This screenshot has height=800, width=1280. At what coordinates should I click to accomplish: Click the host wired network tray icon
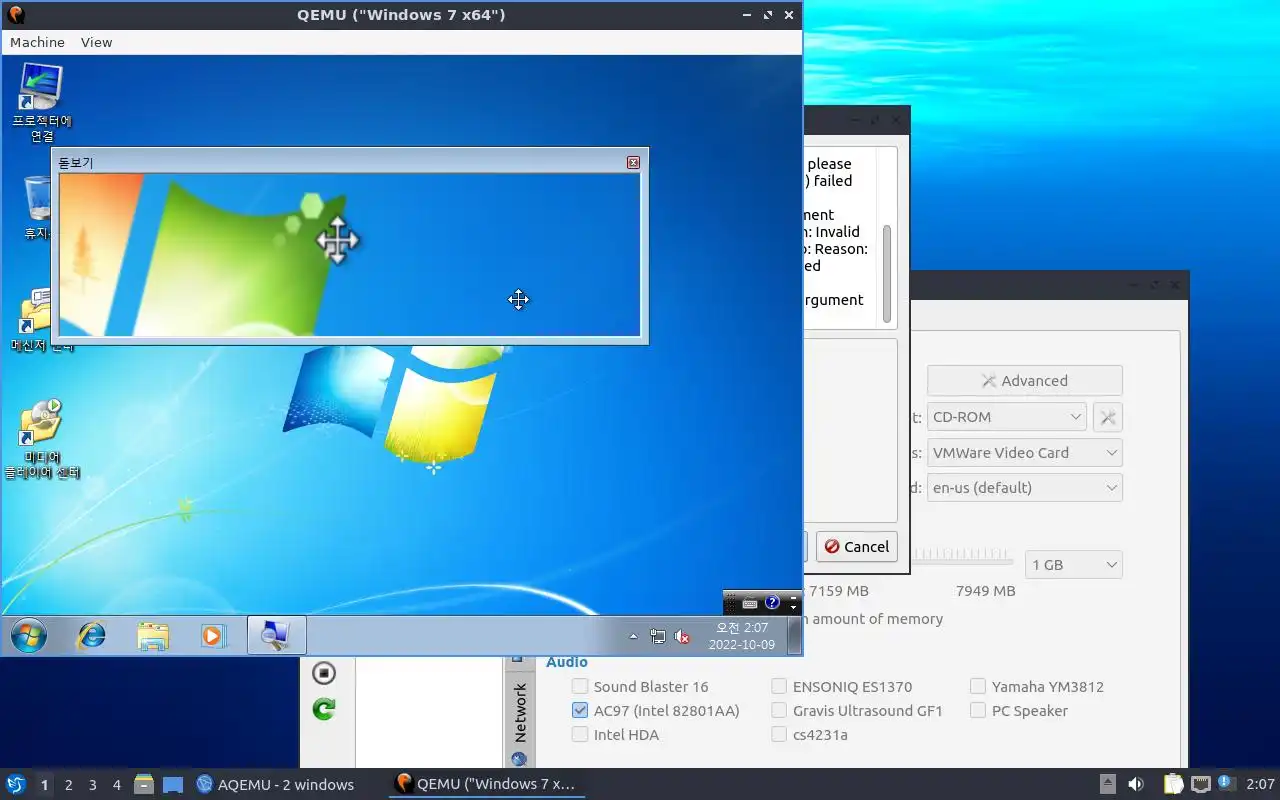[x=1200, y=785]
